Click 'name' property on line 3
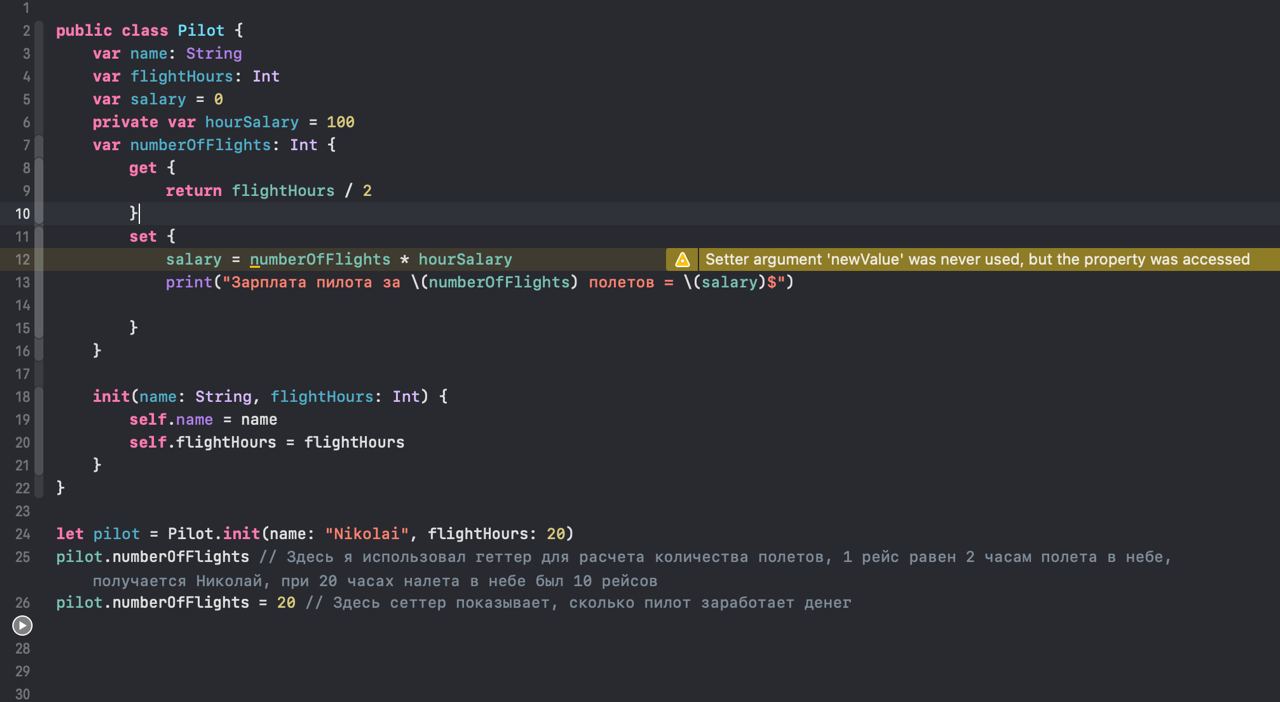The width and height of the screenshot is (1280, 702). [x=148, y=53]
